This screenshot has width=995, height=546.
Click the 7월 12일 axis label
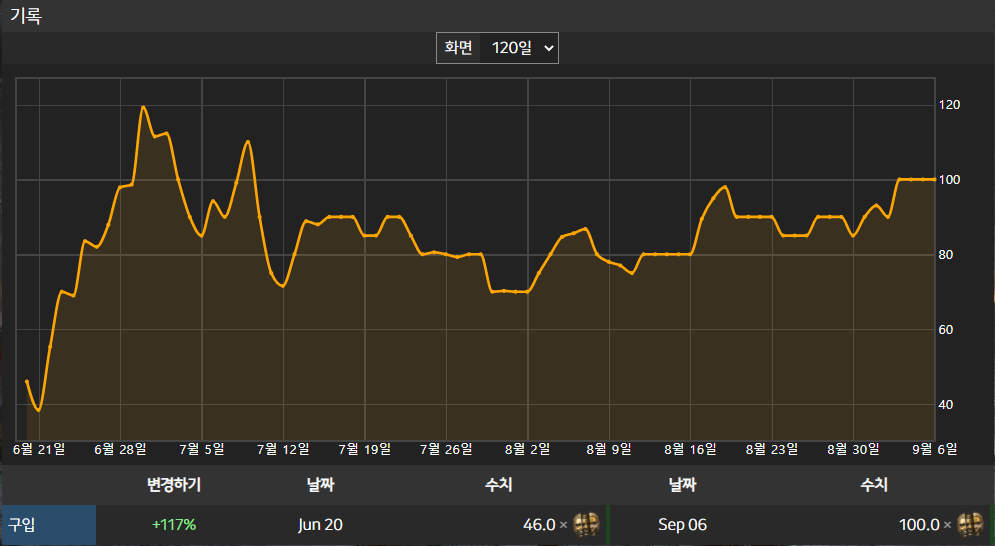click(283, 449)
